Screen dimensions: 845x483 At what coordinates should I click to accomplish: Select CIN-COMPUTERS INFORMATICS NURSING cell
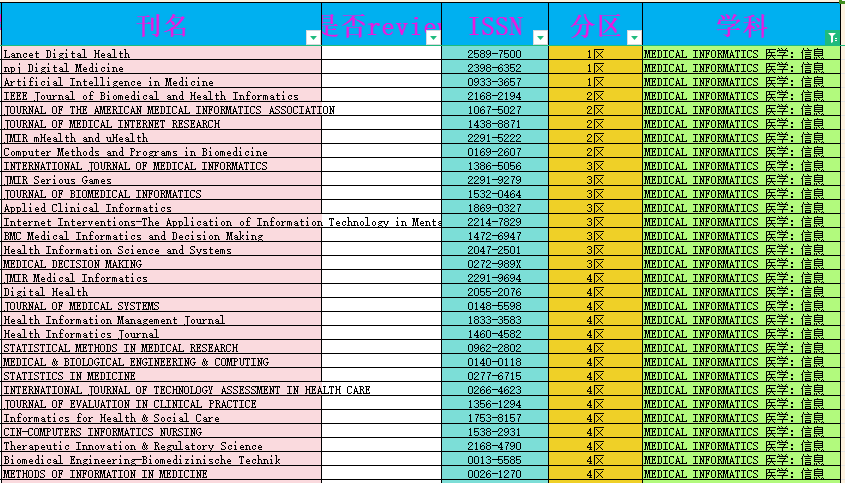pos(162,432)
